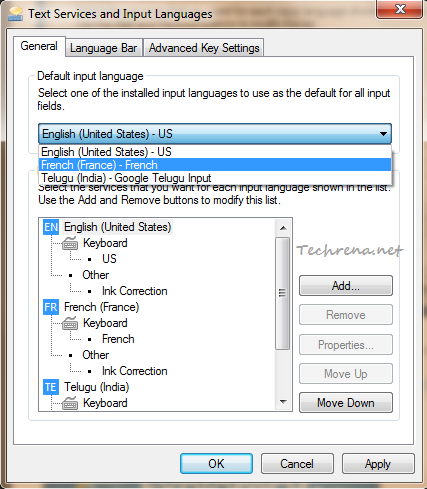427x489 pixels.
Task: Click the Move Down button
Action: [346, 403]
